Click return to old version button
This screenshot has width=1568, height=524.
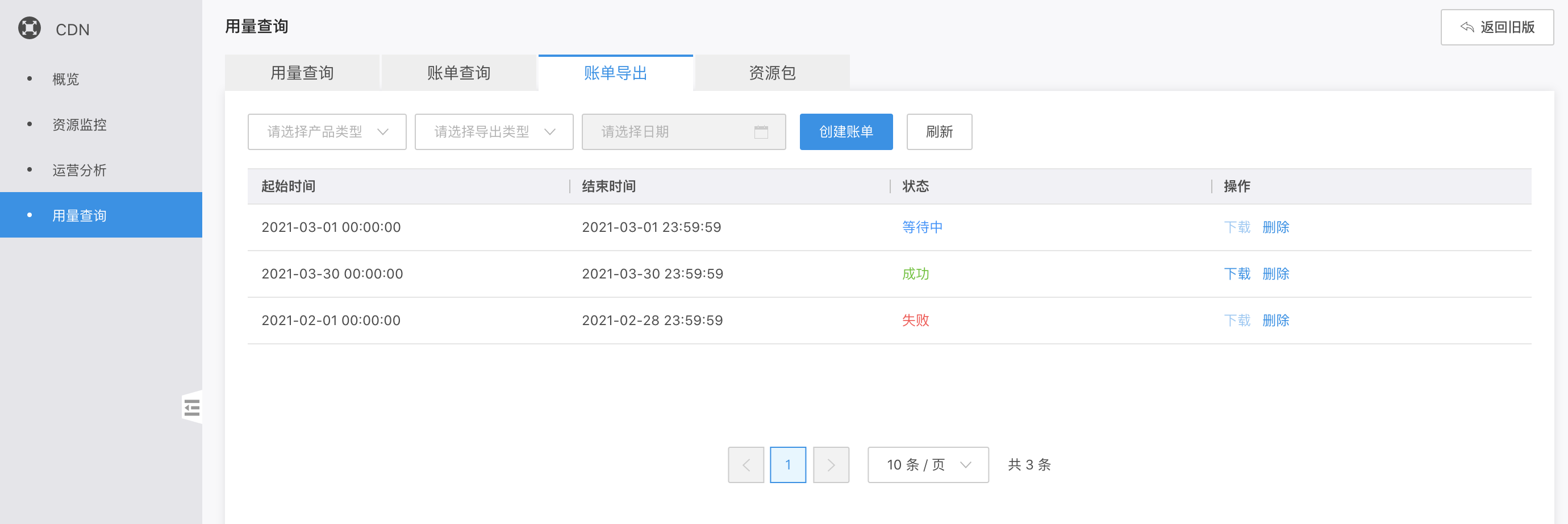[x=1496, y=27]
